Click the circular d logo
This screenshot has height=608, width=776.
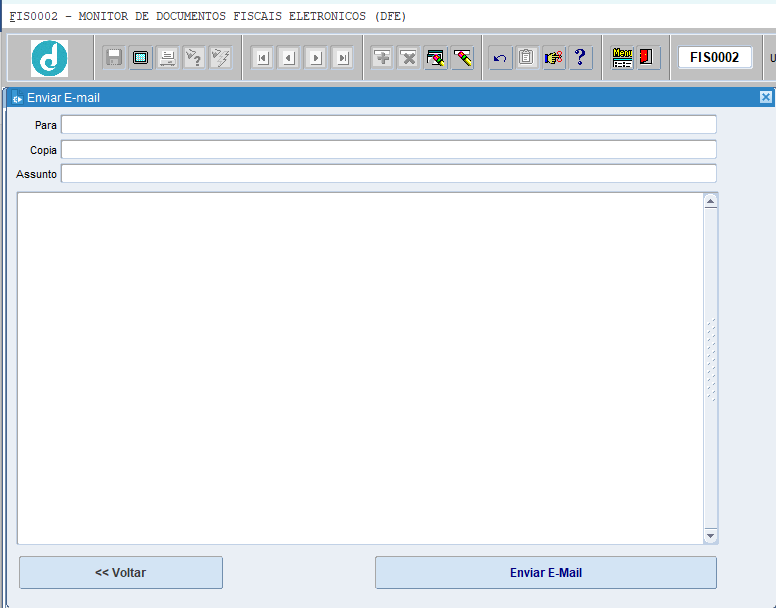pyautogui.click(x=49, y=58)
